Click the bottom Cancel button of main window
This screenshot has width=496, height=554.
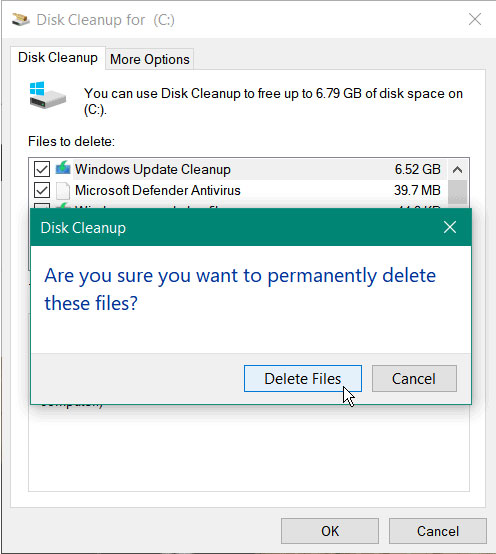click(x=438, y=531)
